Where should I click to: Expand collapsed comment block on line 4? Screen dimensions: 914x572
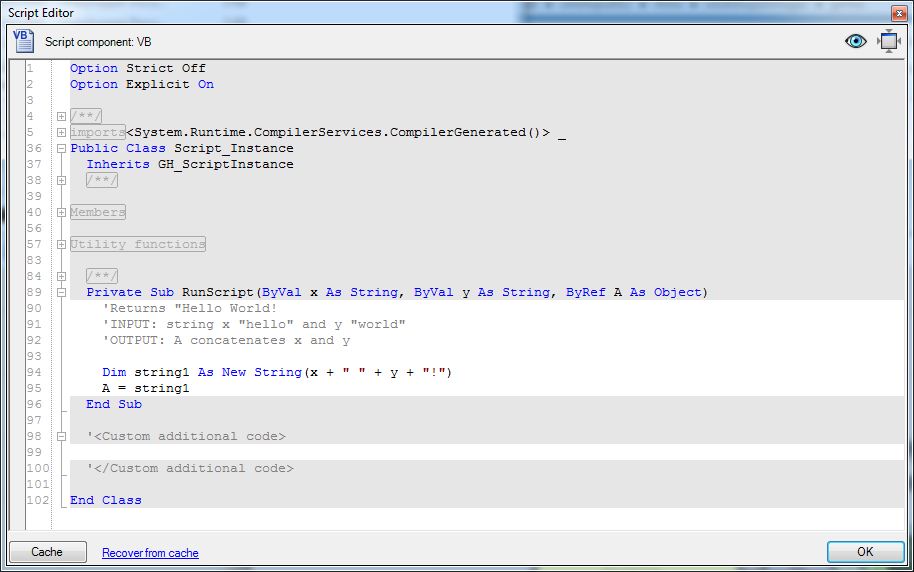[61, 117]
